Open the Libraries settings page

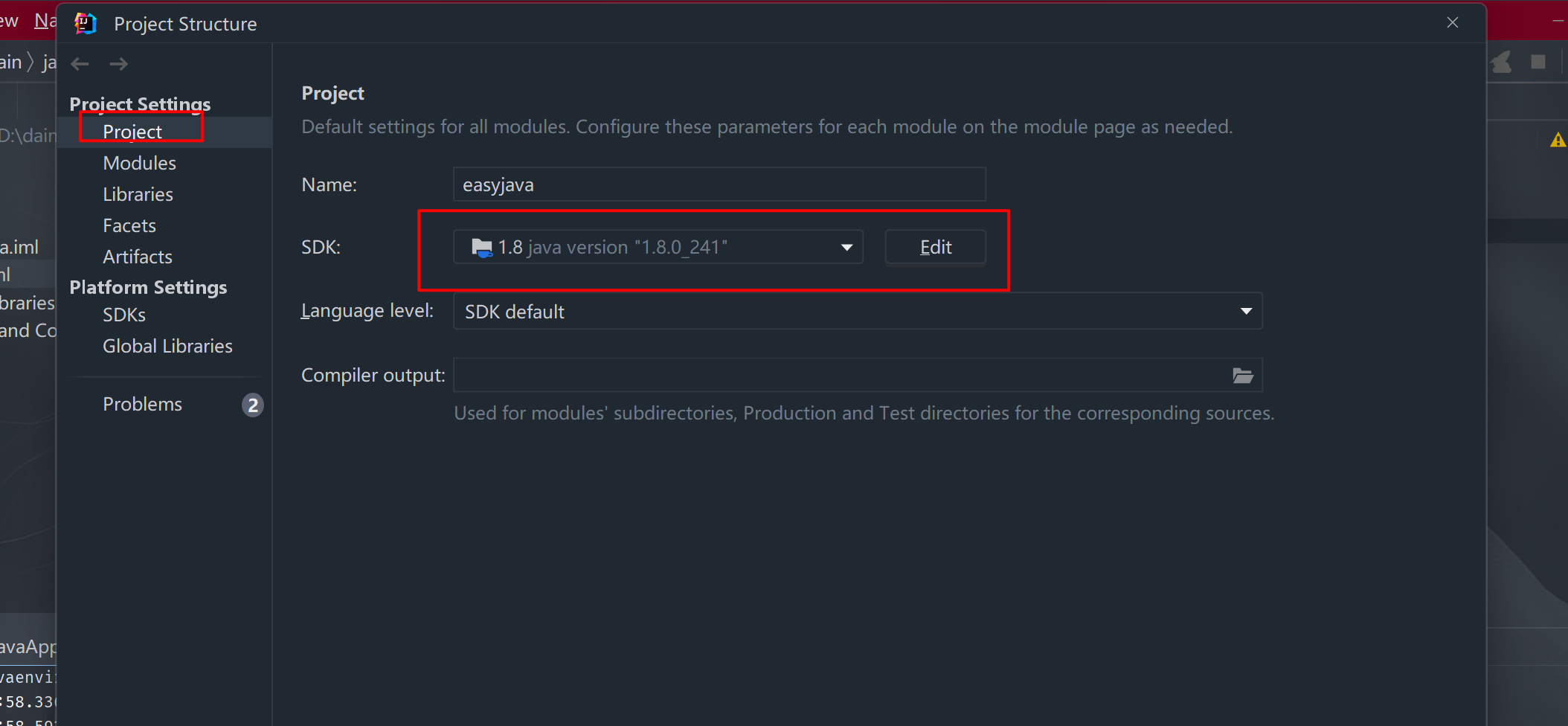(x=138, y=194)
